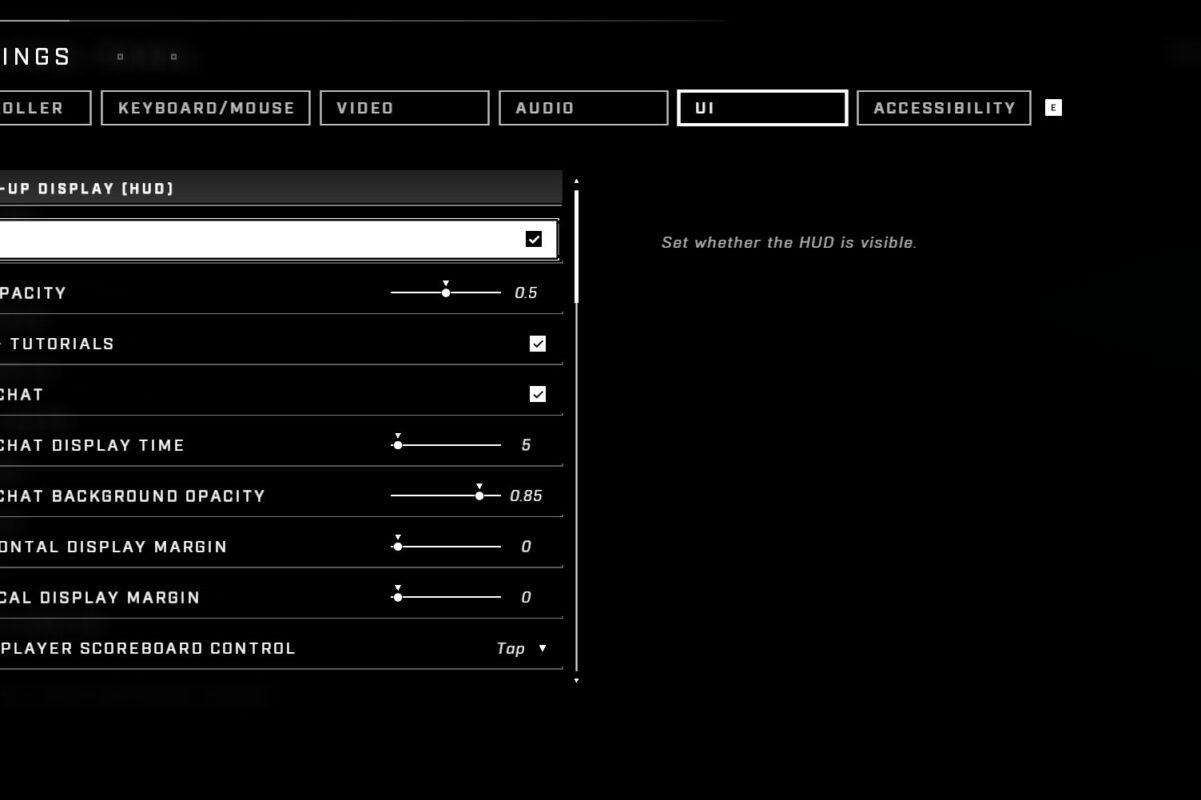Click the scrollbar's top up arrow

click(576, 182)
